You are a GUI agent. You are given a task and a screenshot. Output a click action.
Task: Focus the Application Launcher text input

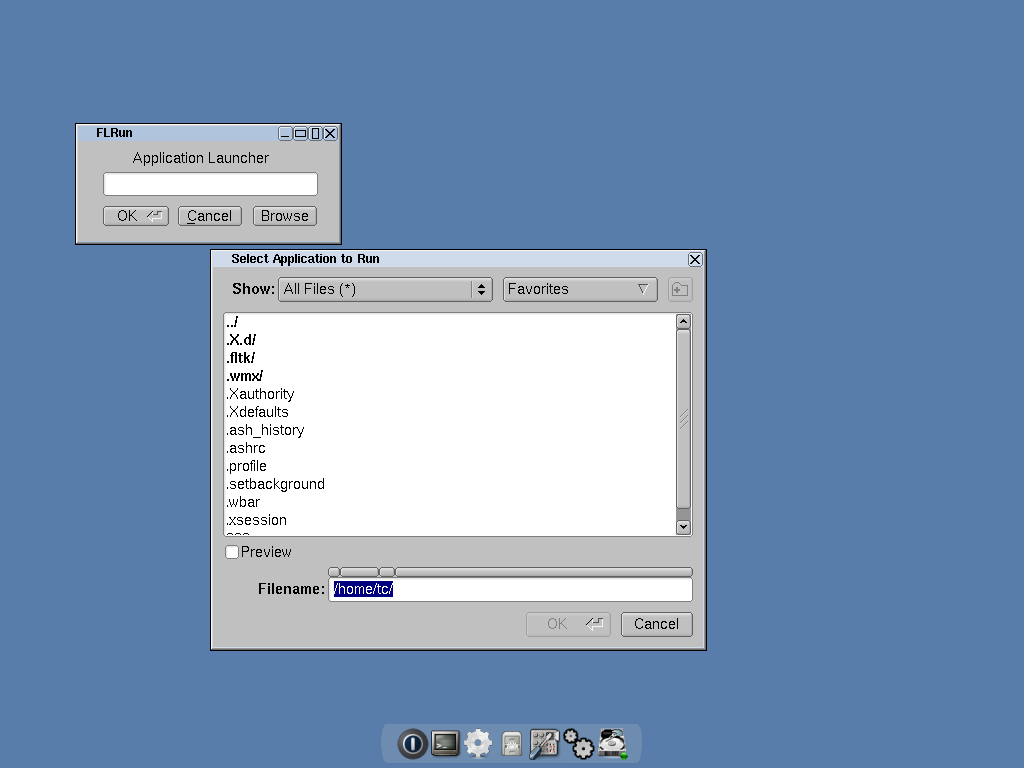tap(210, 184)
